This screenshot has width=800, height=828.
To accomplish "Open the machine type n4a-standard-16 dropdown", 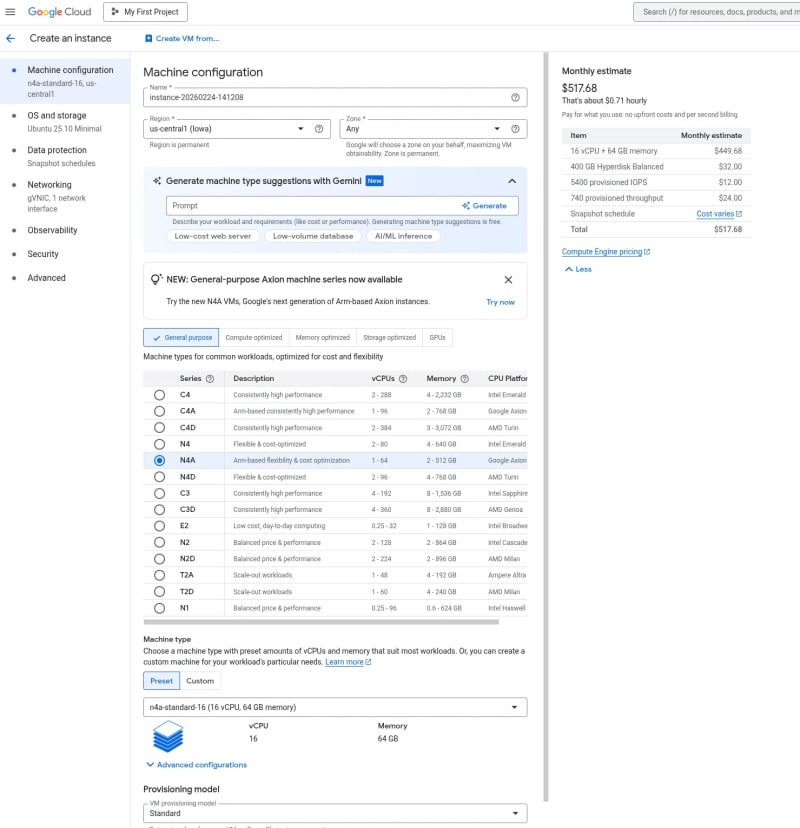I will 335,707.
